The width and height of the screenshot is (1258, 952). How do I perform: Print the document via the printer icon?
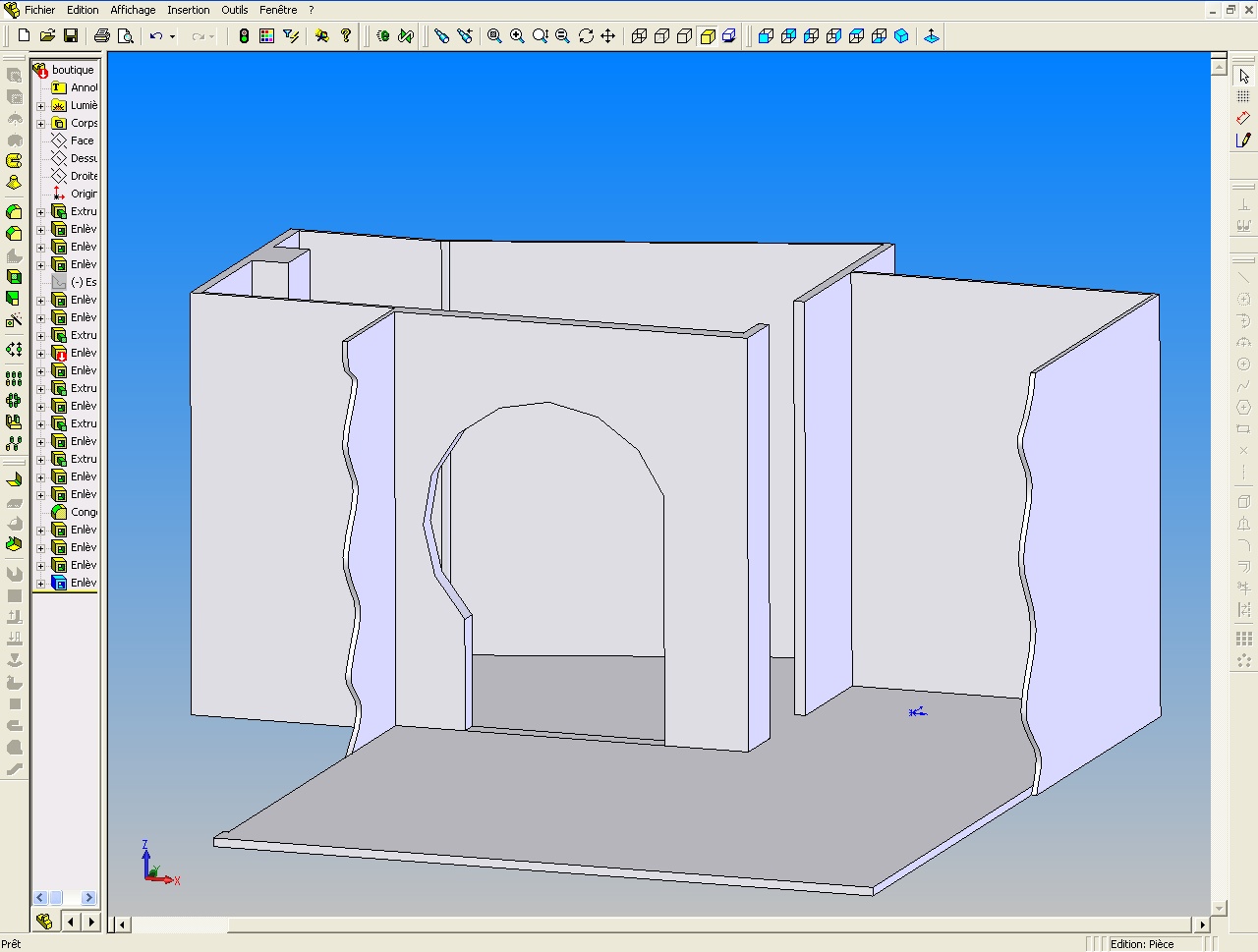click(102, 35)
